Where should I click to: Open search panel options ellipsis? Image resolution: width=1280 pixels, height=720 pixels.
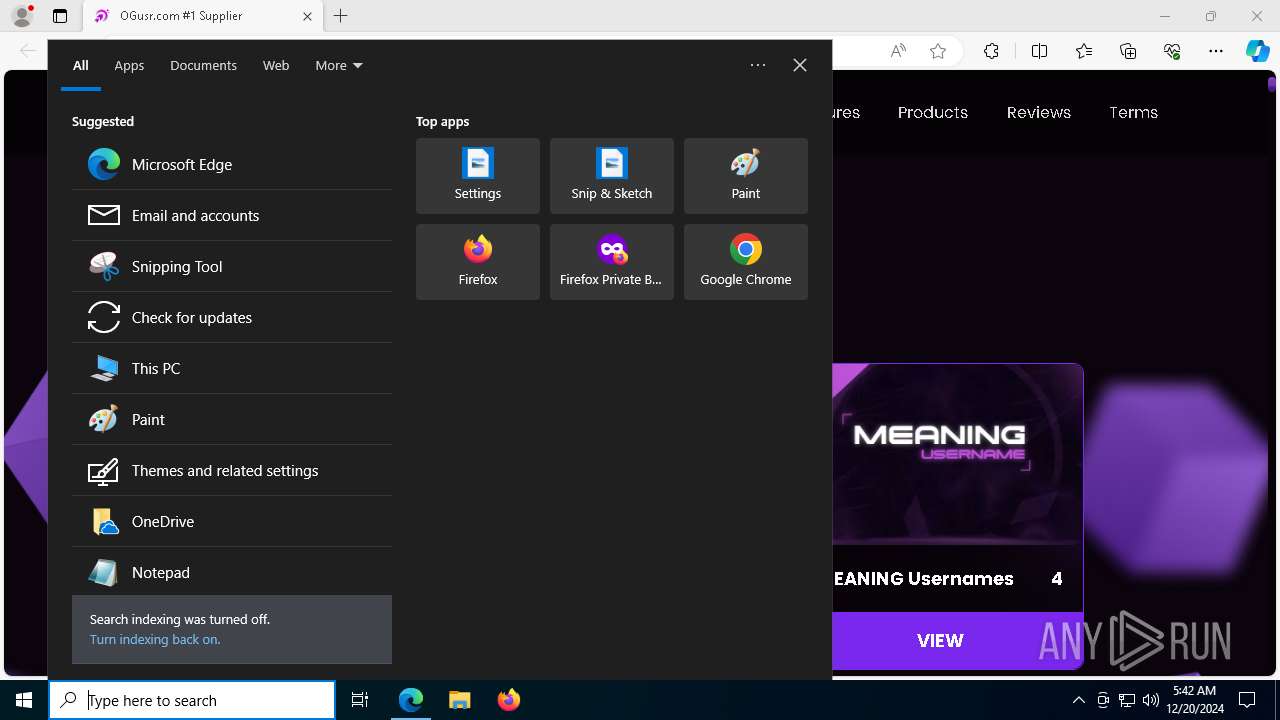click(x=758, y=65)
